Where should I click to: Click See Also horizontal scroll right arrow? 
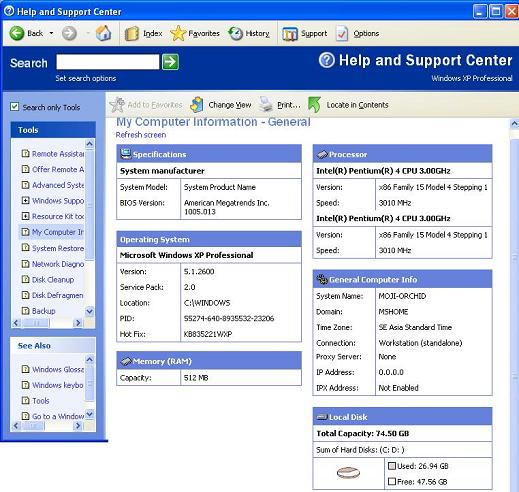pyautogui.click(x=78, y=426)
